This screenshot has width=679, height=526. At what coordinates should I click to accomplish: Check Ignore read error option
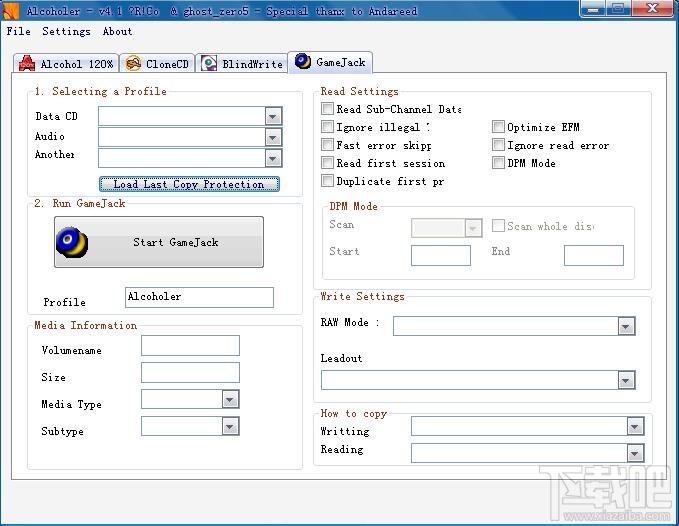coord(498,145)
